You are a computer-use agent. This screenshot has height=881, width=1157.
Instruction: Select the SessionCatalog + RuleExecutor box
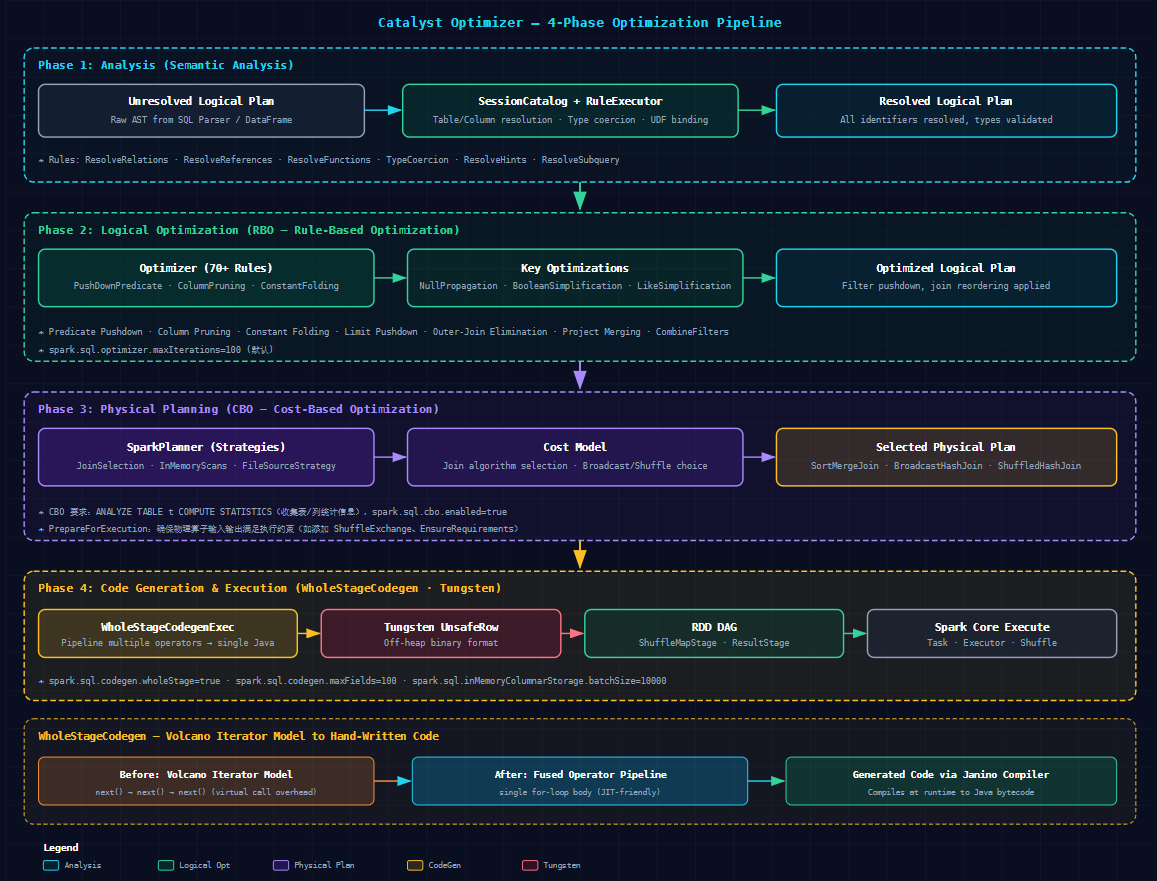570,111
